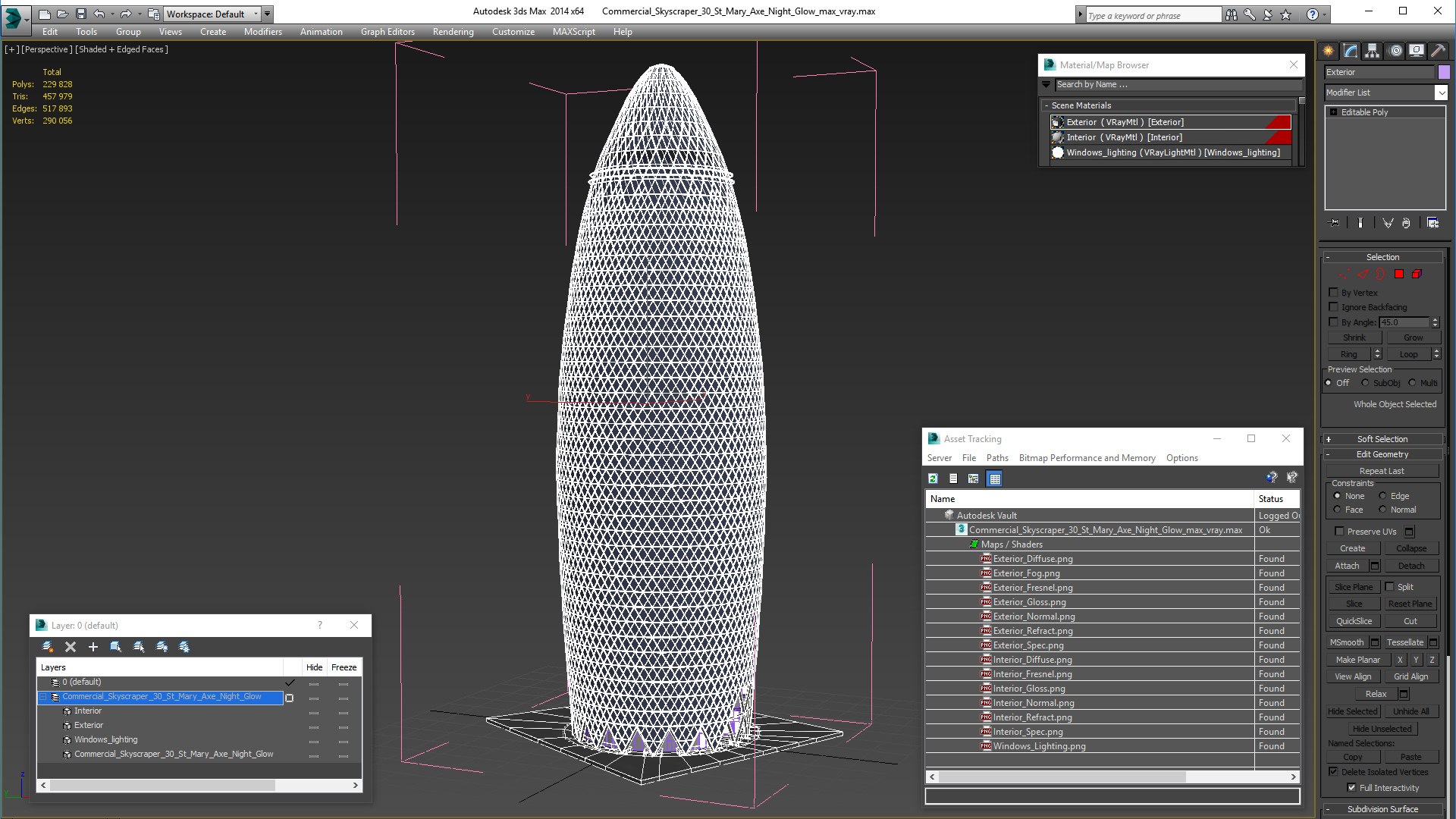Click Create New Layer icon in Layer dialog

[x=48, y=647]
